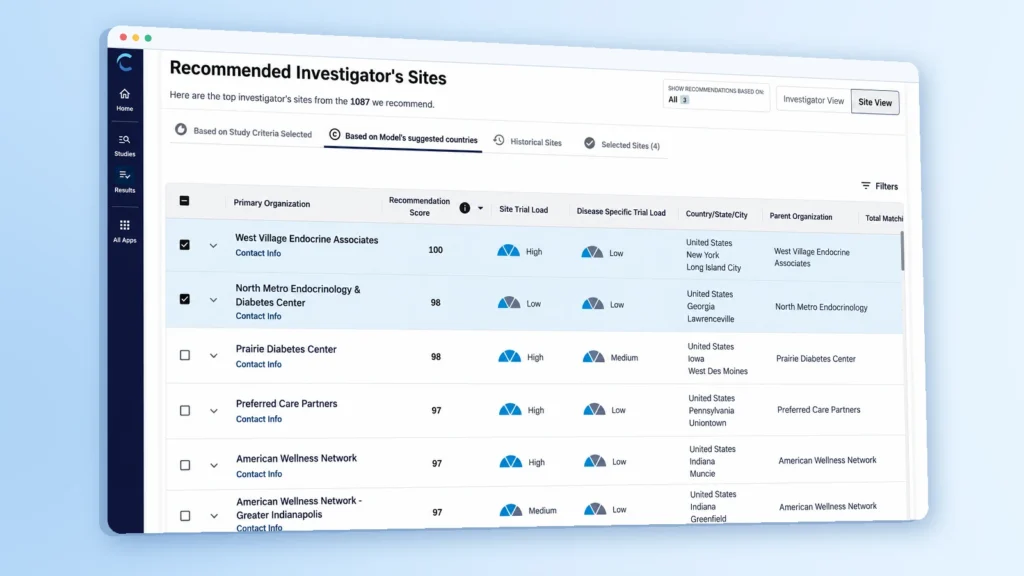Viewport: 1024px width, 576px height.
Task: Check the Prairie Diabetes Center checkbox
Action: tap(185, 355)
